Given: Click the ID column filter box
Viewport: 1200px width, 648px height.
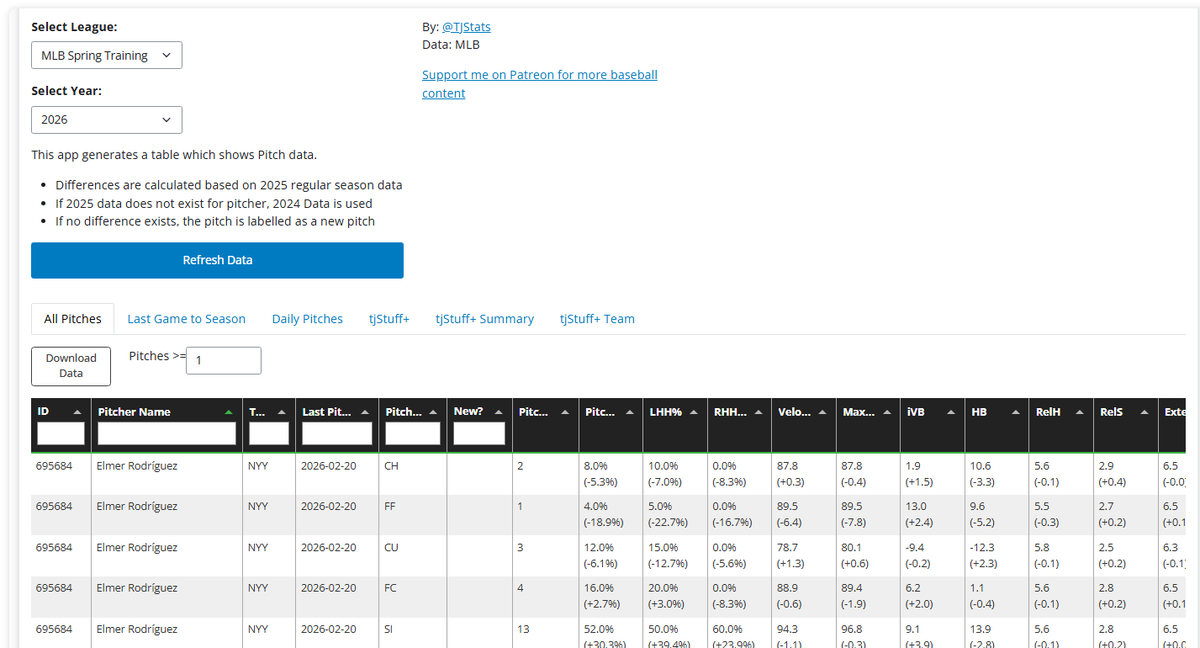Looking at the screenshot, I should [61, 433].
